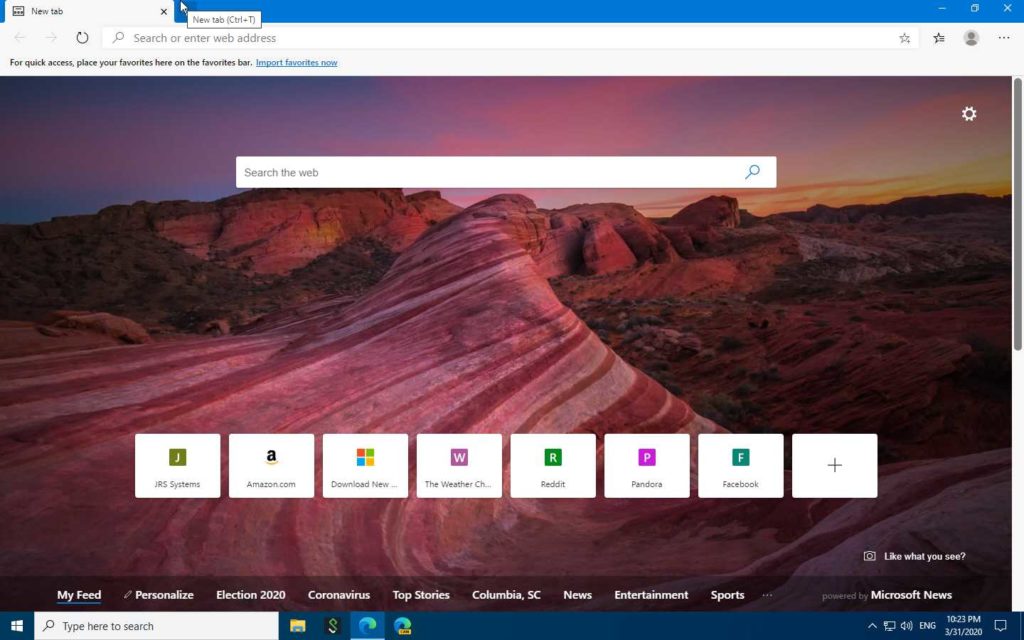1024x640 pixels.
Task: Show hidden system tray icons
Action: coord(871,626)
